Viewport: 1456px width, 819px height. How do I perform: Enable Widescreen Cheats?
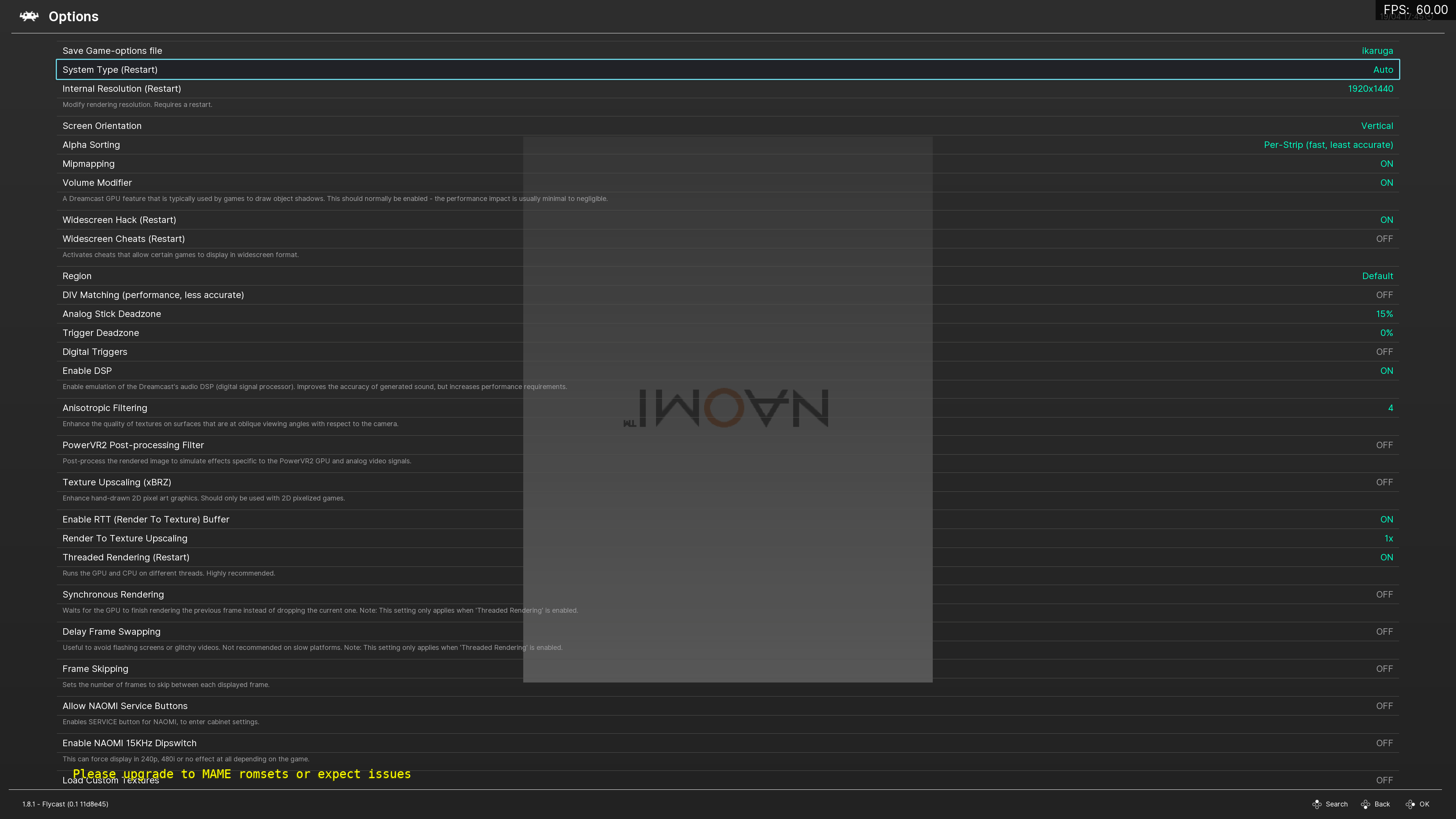[728, 238]
